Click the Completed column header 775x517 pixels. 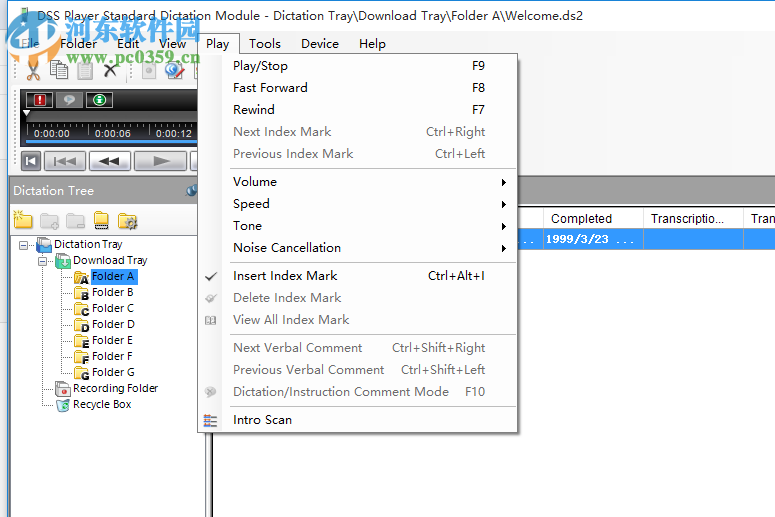(593, 218)
